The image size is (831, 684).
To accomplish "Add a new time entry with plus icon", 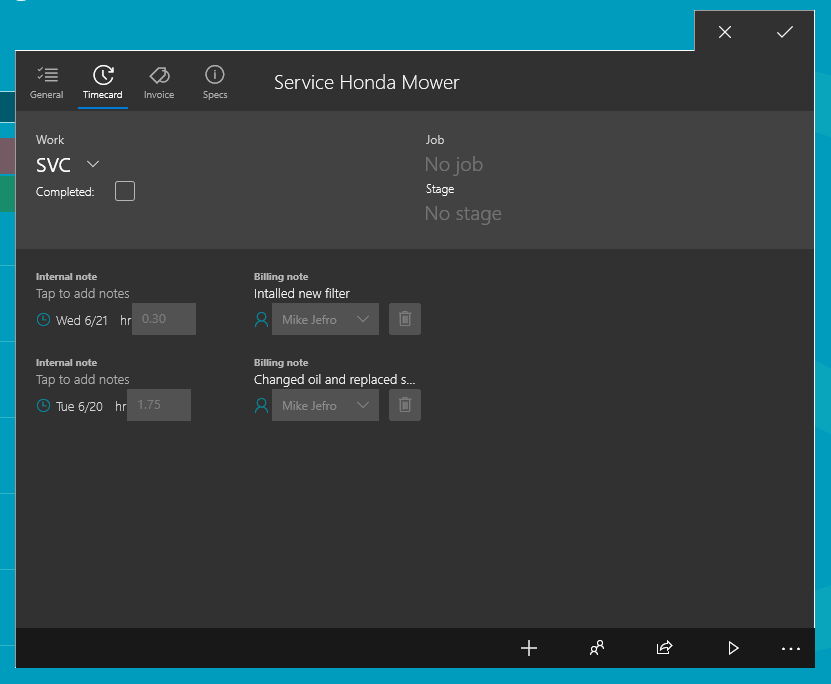I will [529, 648].
